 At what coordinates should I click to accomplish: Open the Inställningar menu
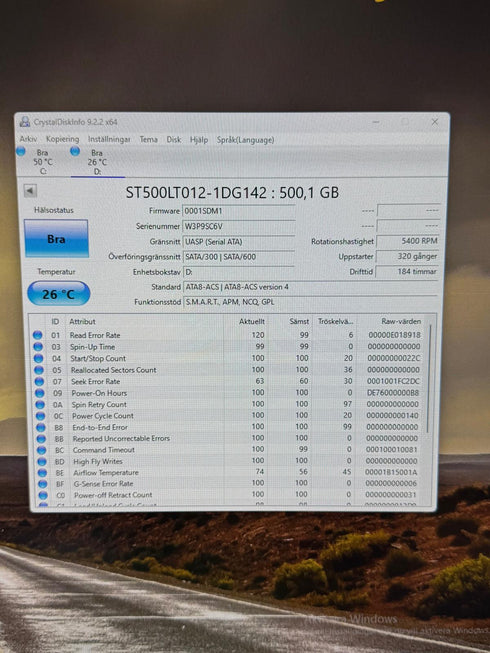point(109,140)
